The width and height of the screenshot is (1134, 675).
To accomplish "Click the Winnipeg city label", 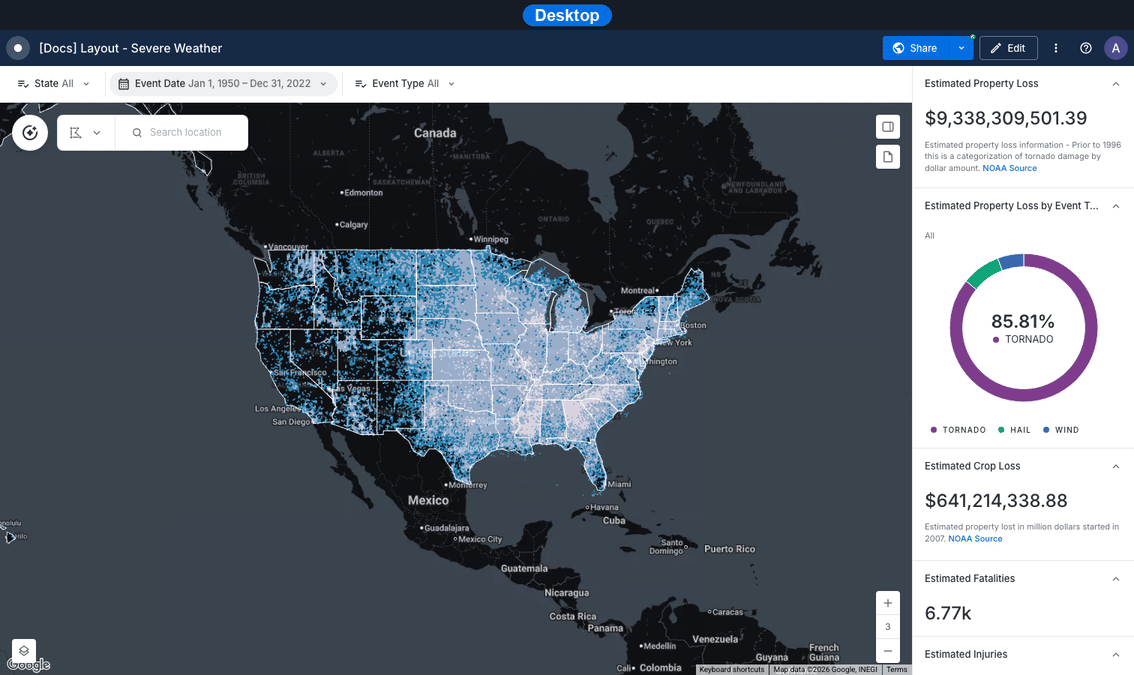I will tap(491, 239).
